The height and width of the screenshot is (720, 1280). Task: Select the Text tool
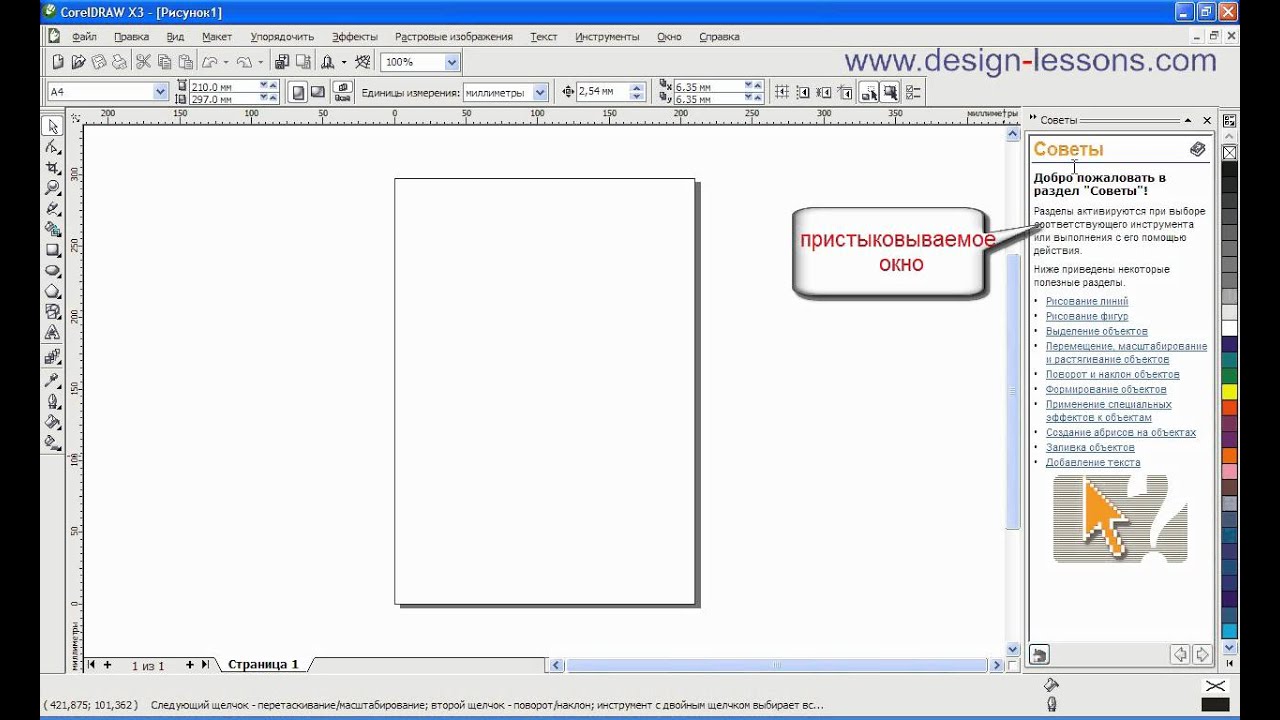coord(52,333)
